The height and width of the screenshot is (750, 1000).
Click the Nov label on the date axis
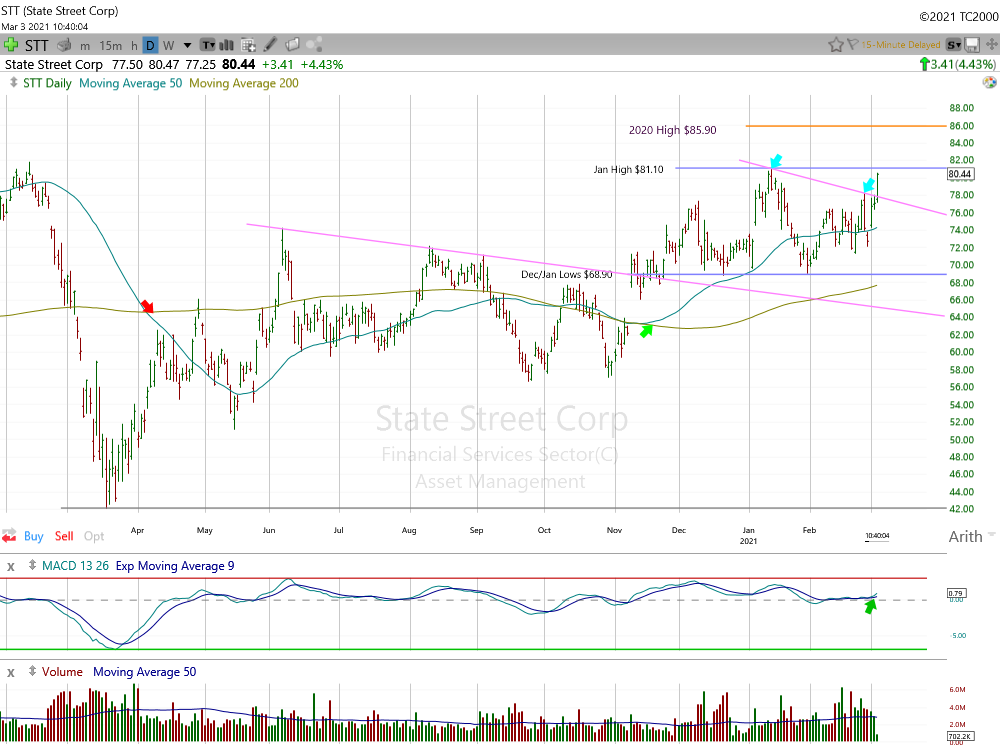(614, 530)
